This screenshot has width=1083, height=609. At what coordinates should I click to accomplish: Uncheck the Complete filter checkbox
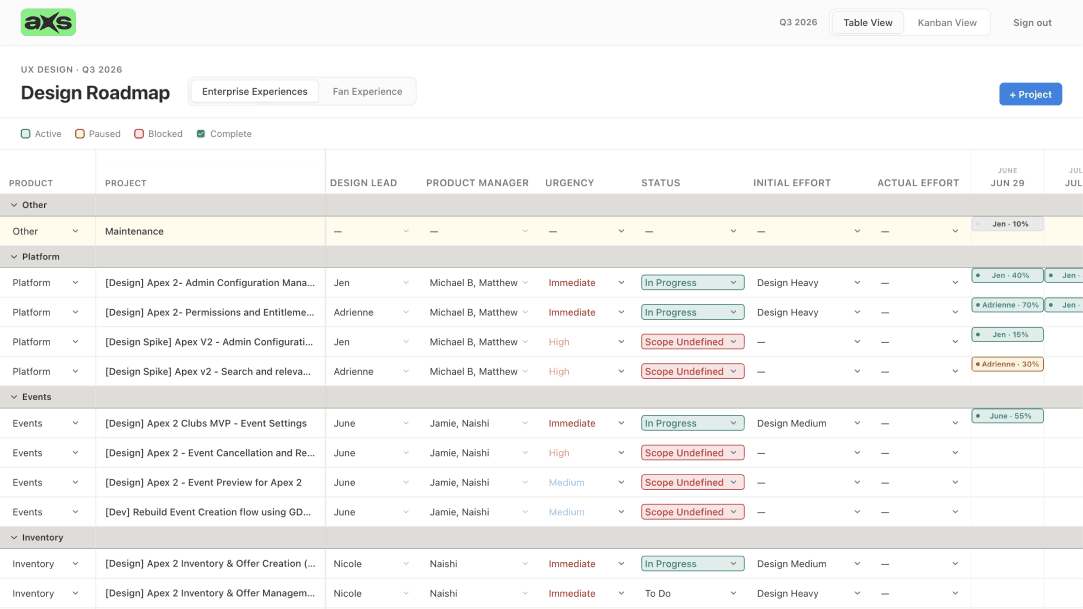point(201,134)
